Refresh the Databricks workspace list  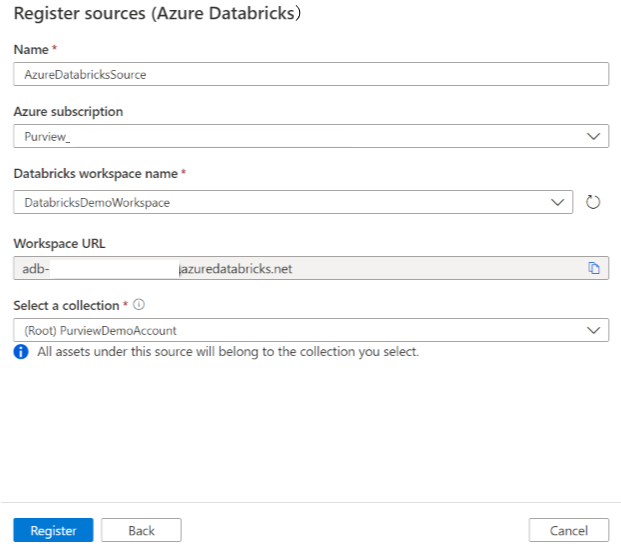click(593, 202)
